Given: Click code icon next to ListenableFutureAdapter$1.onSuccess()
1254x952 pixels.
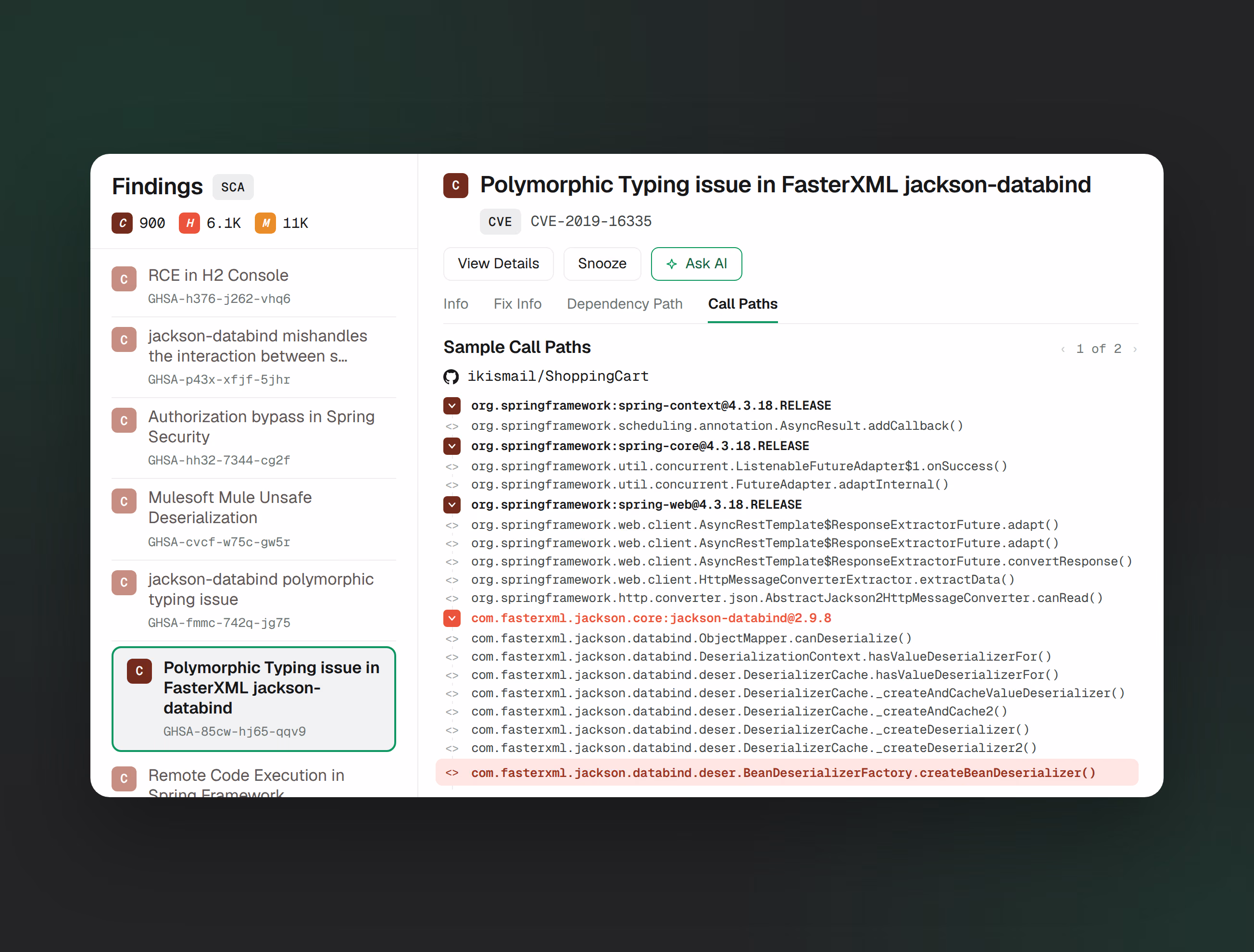Looking at the screenshot, I should [x=452, y=467].
